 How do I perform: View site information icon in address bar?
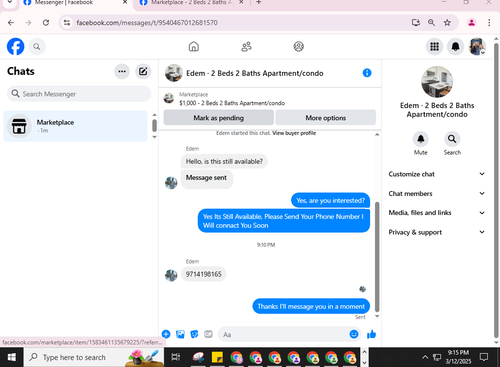(67, 23)
